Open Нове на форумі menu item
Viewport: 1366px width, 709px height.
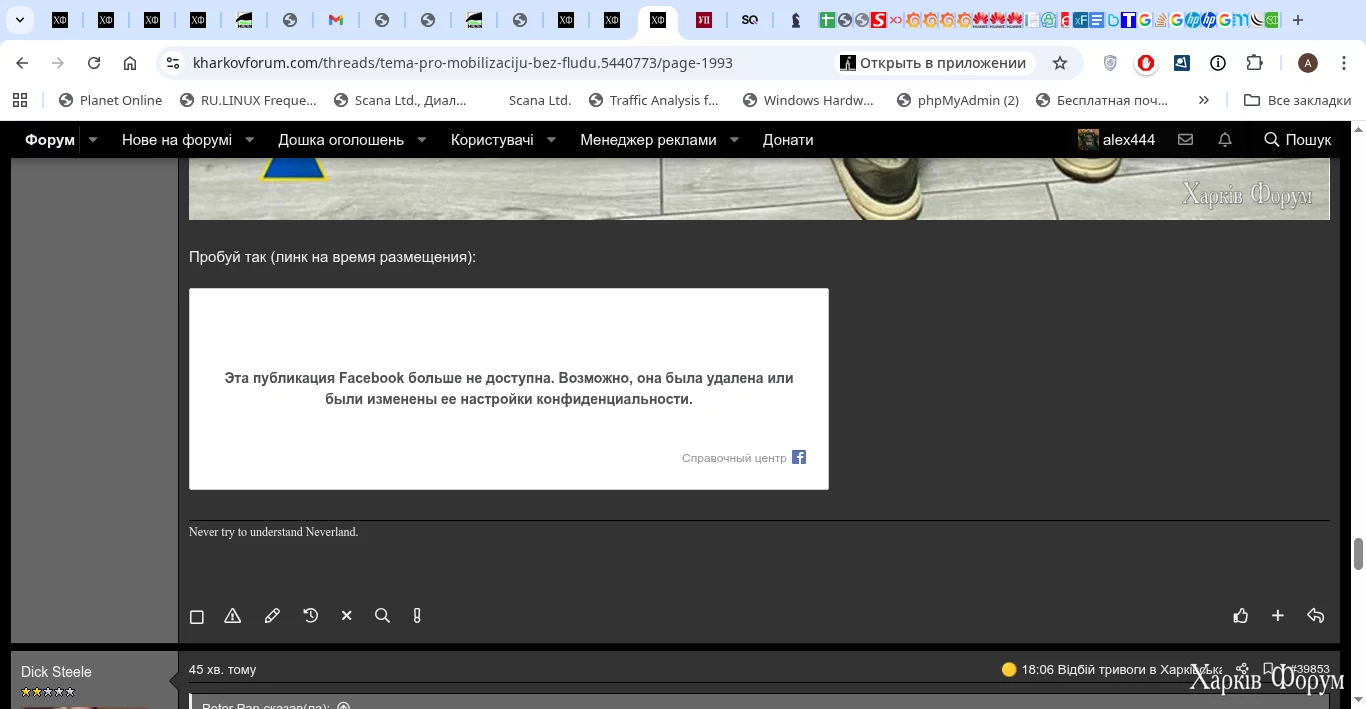pyautogui.click(x=177, y=140)
